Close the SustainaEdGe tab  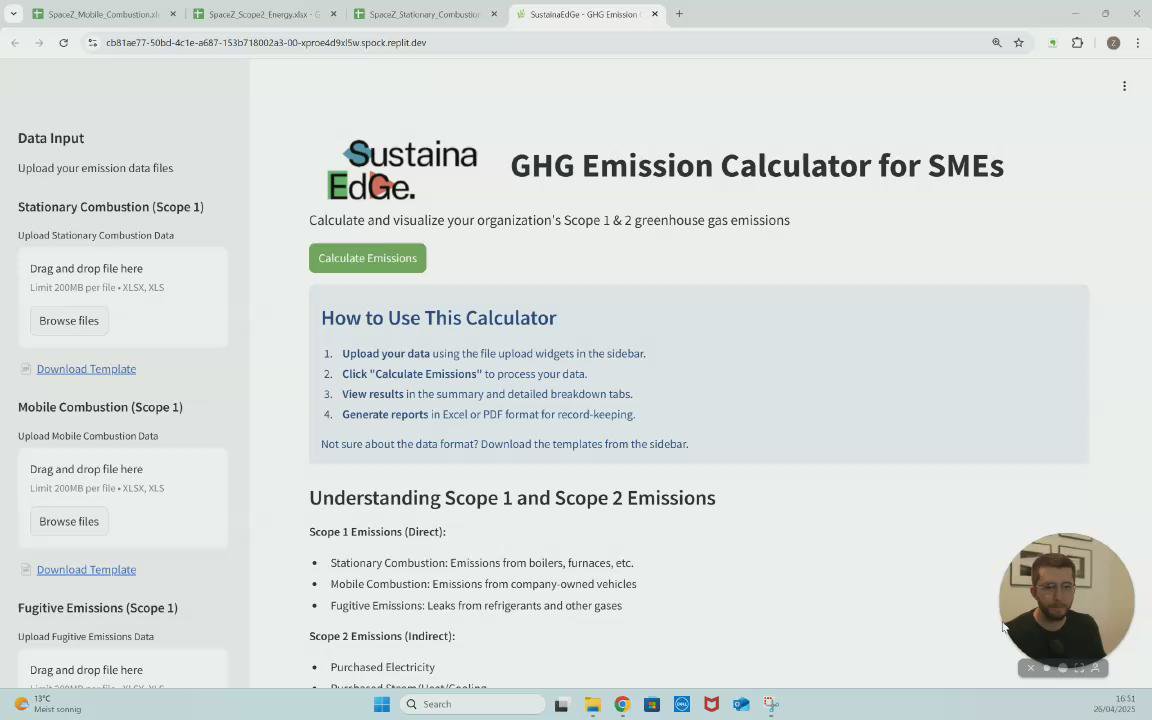(x=655, y=14)
